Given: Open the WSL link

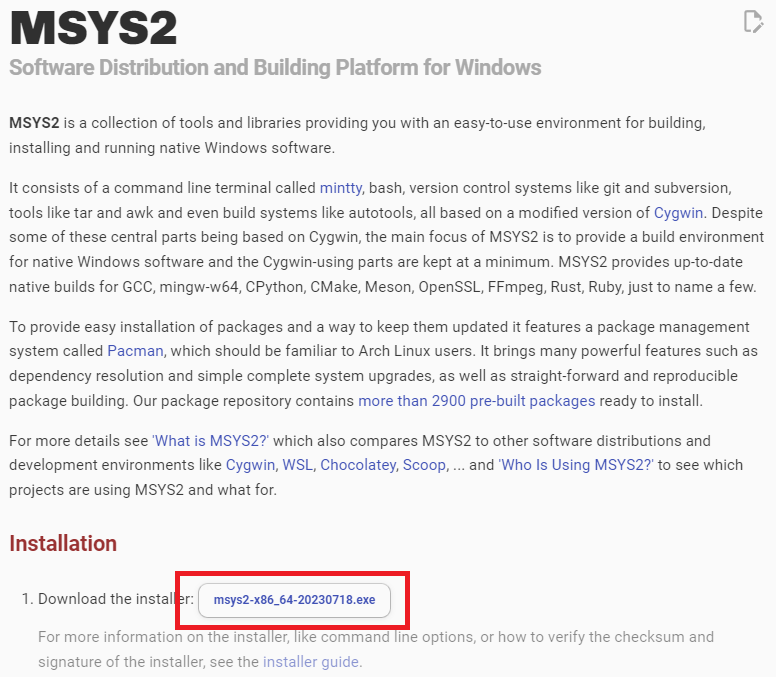Looking at the screenshot, I should pyautogui.click(x=297, y=465).
